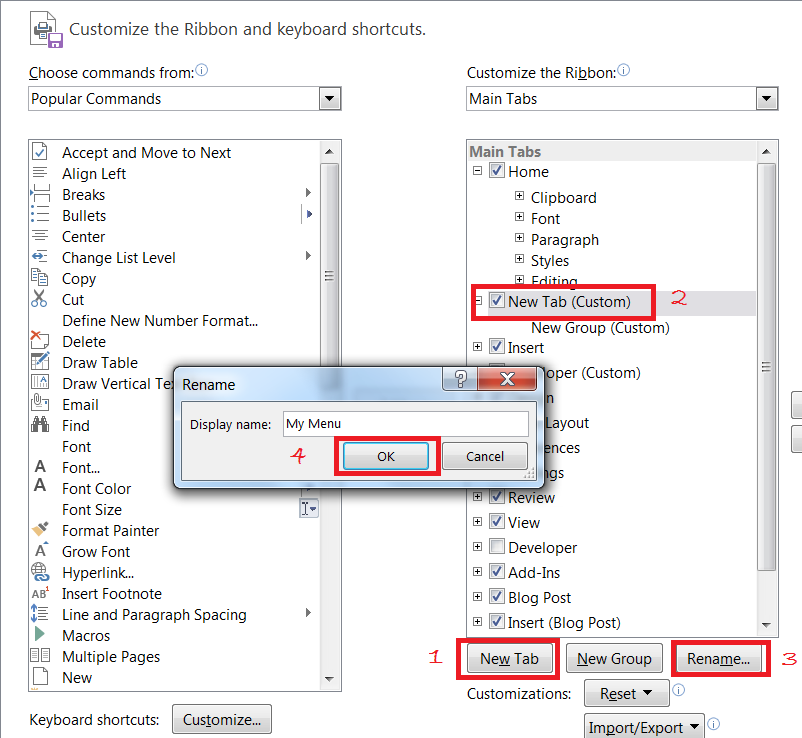Select New Group (Custom) in tree
Image resolution: width=802 pixels, height=738 pixels.
[x=600, y=327]
